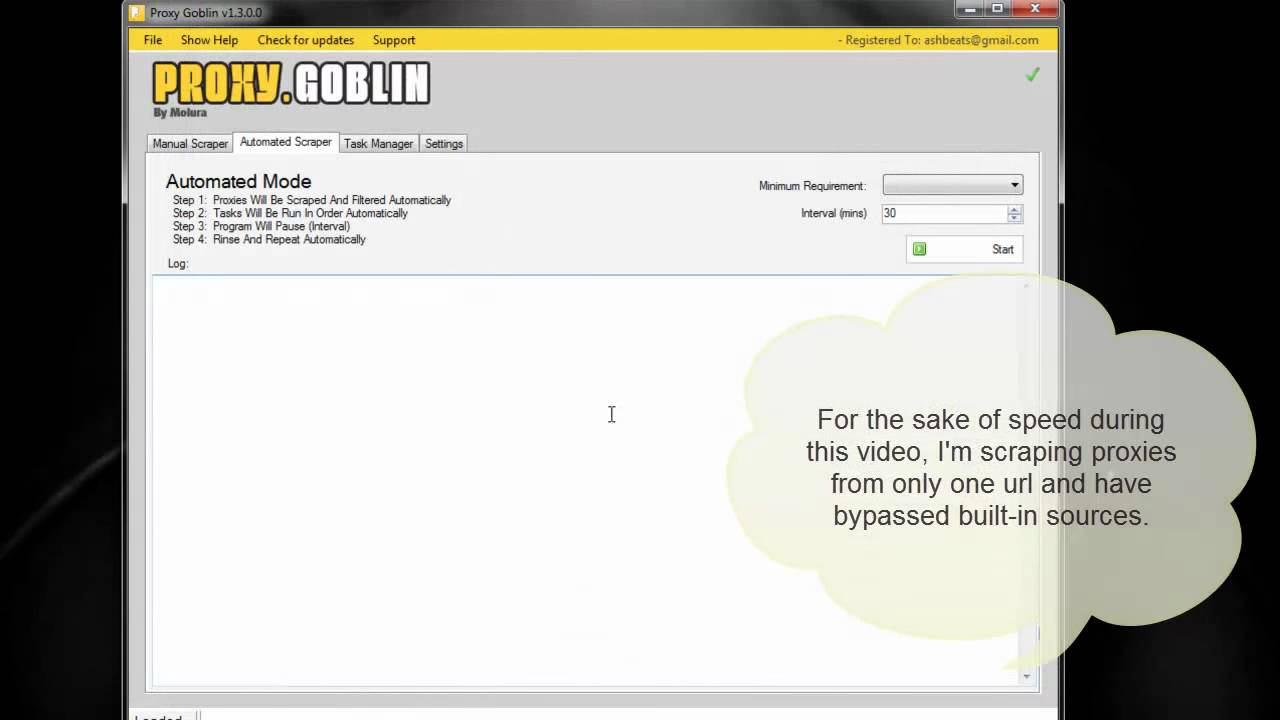Click Check for updates menu item

305,40
